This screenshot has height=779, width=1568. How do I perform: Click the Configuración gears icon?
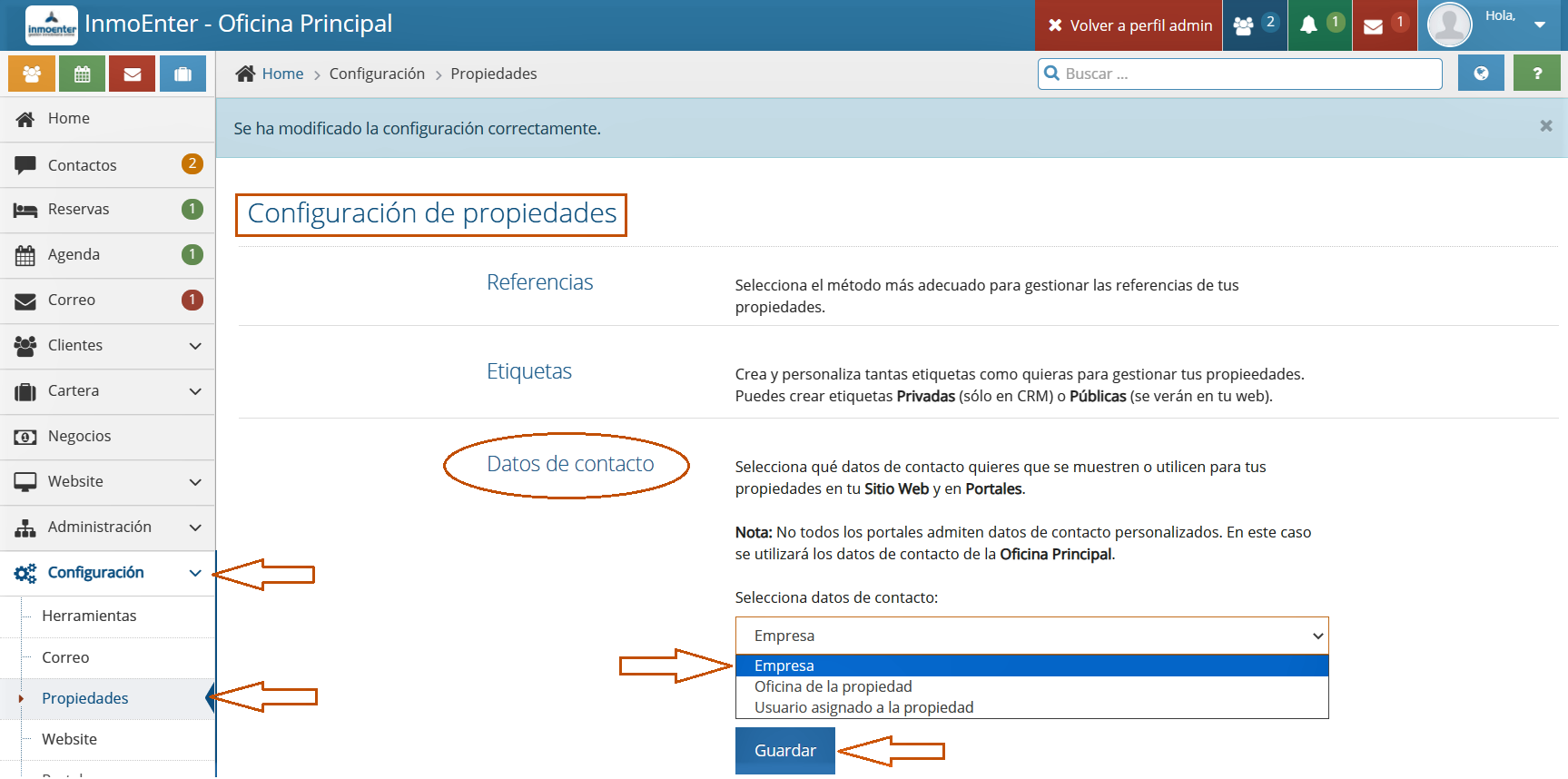25,573
